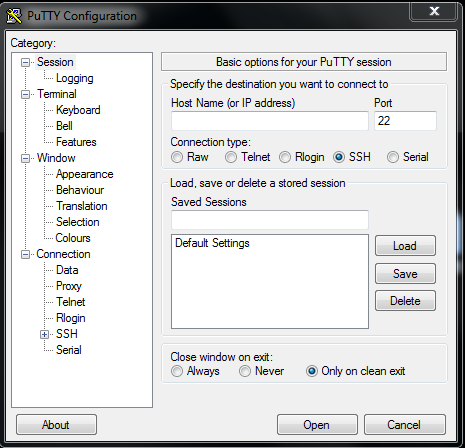Click the Port field showing 22
The image size is (465, 448).
tap(405, 121)
